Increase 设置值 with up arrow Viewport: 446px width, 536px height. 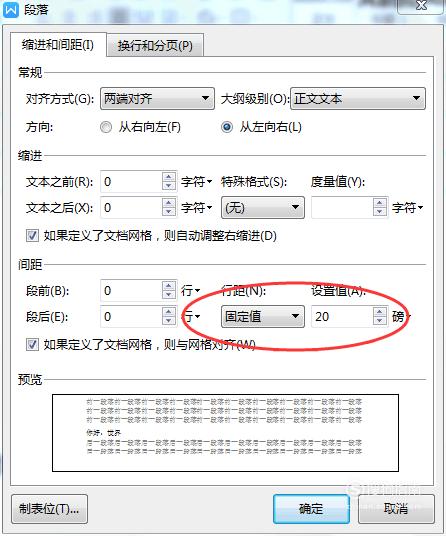tap(380, 312)
